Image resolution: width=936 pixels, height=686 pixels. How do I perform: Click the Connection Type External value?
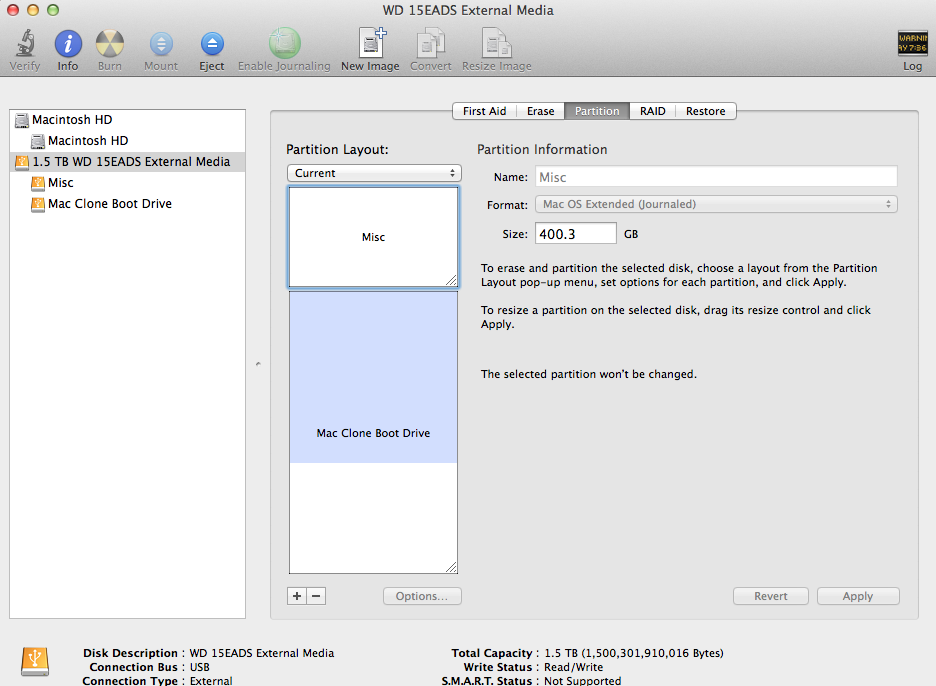(211, 680)
